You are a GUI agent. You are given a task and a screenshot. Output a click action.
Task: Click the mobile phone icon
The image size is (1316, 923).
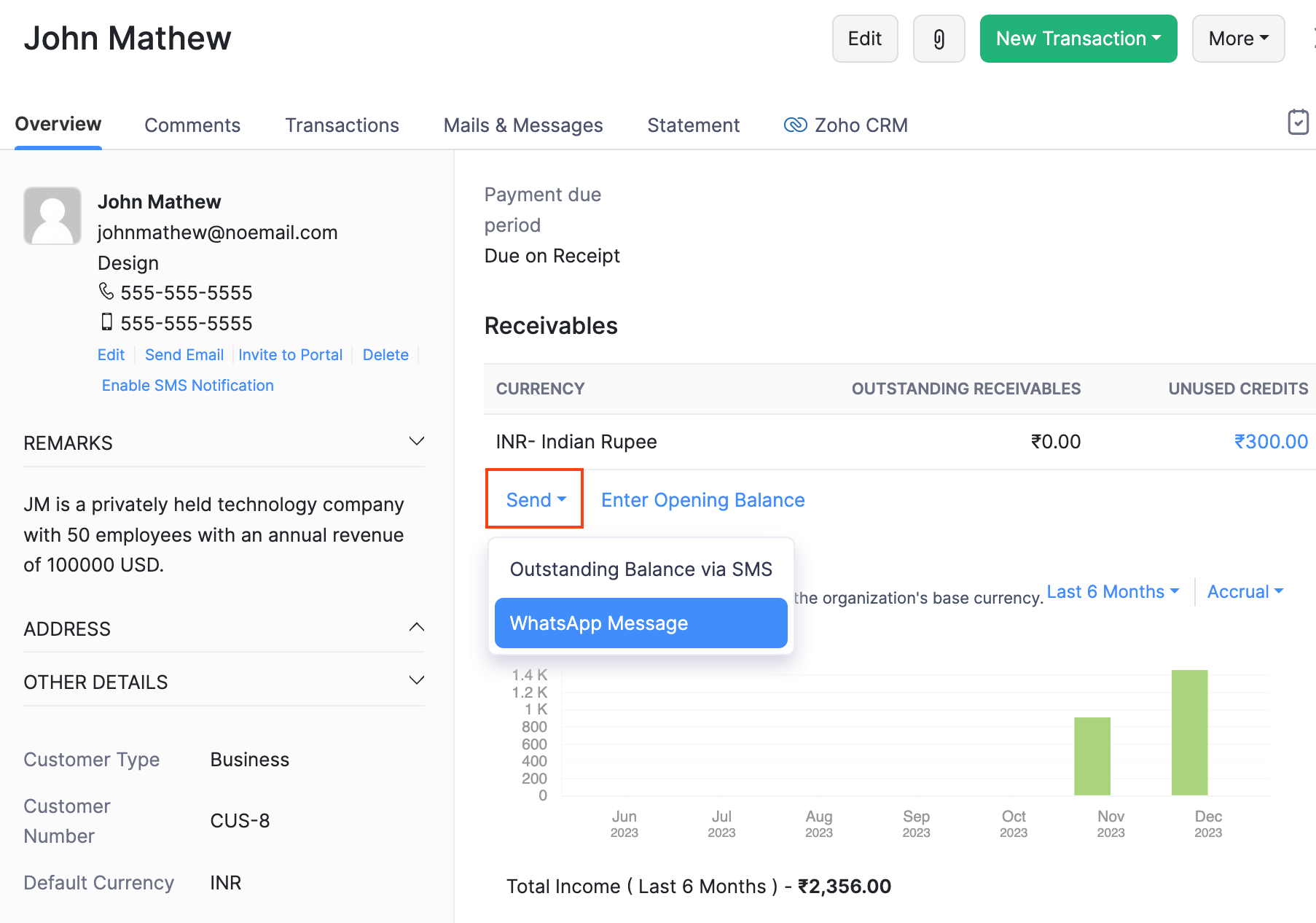pyautogui.click(x=107, y=322)
